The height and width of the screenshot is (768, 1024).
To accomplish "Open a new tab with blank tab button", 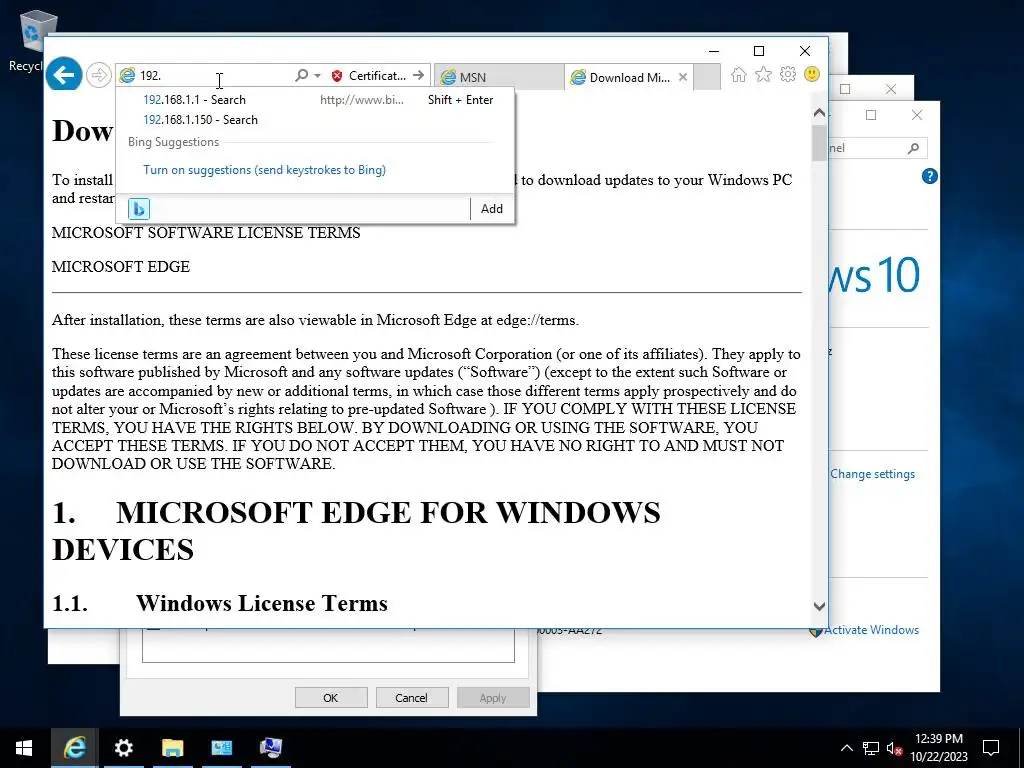I will click(707, 76).
